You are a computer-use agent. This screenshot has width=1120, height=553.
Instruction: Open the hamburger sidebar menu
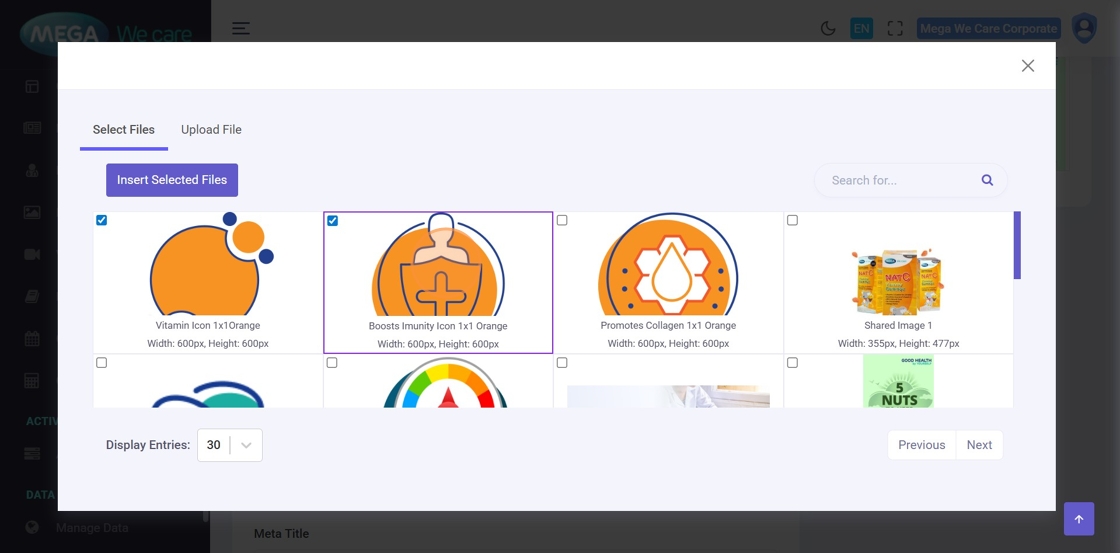241,28
